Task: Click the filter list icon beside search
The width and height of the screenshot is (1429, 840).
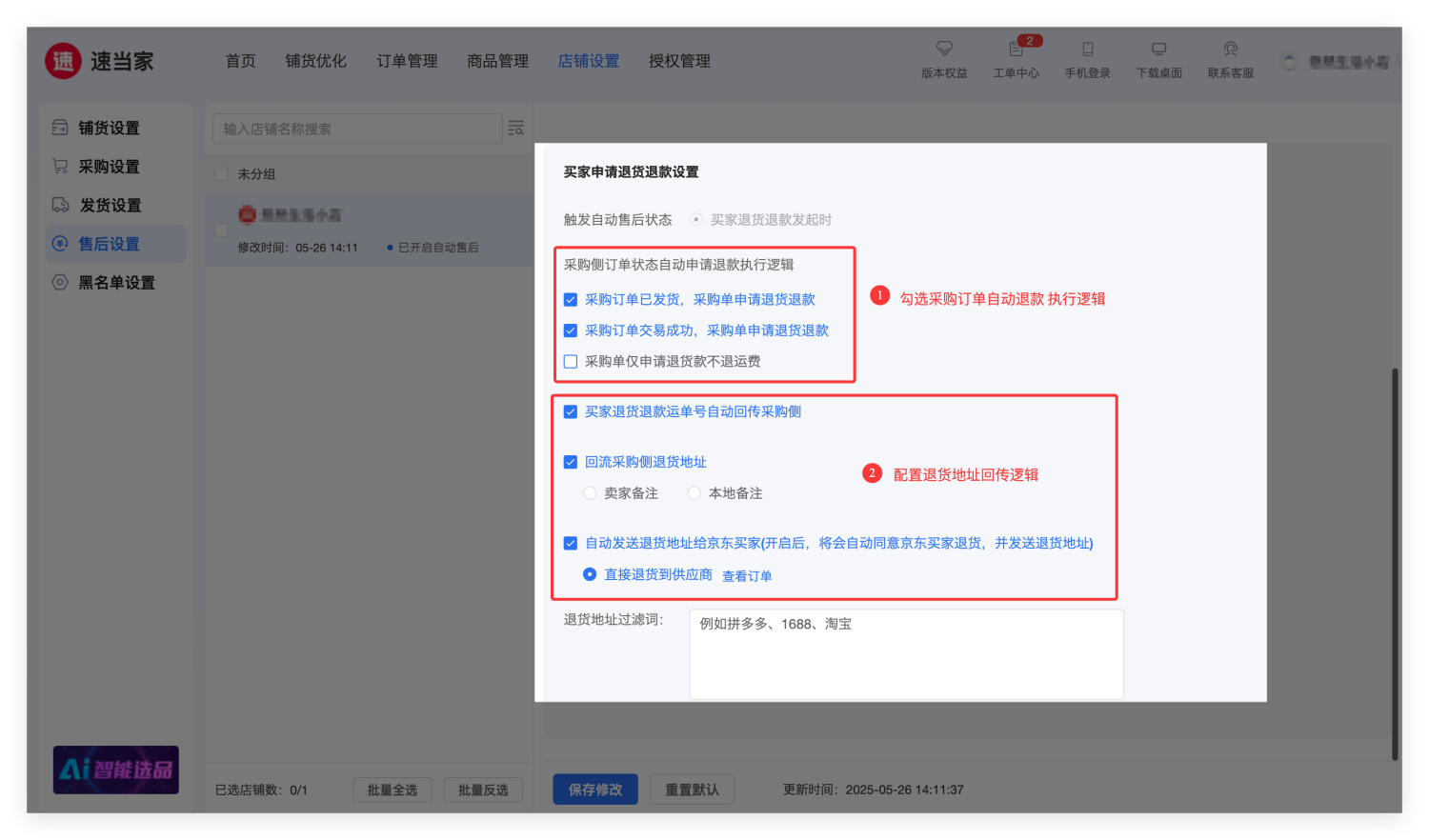Action: 516,129
